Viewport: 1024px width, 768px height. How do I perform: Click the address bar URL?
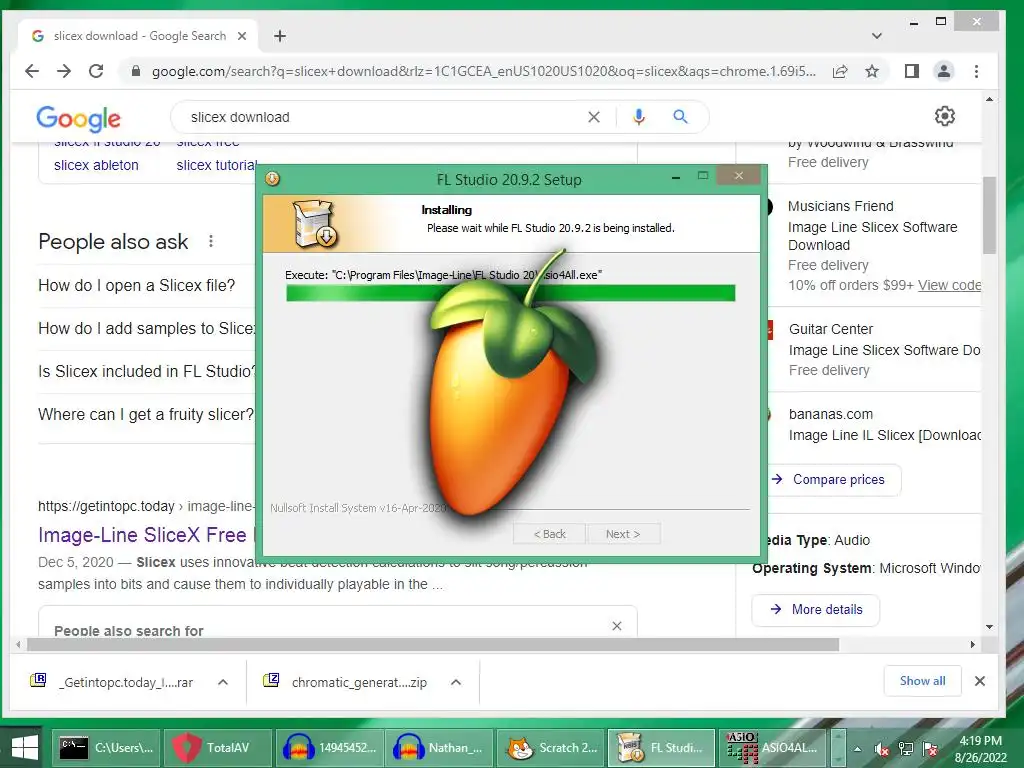483,71
